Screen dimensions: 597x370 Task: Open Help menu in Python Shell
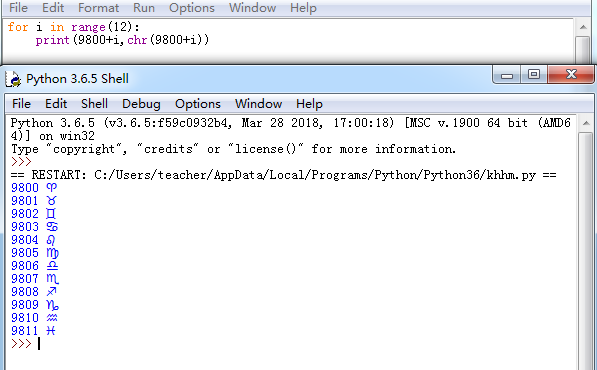click(309, 104)
